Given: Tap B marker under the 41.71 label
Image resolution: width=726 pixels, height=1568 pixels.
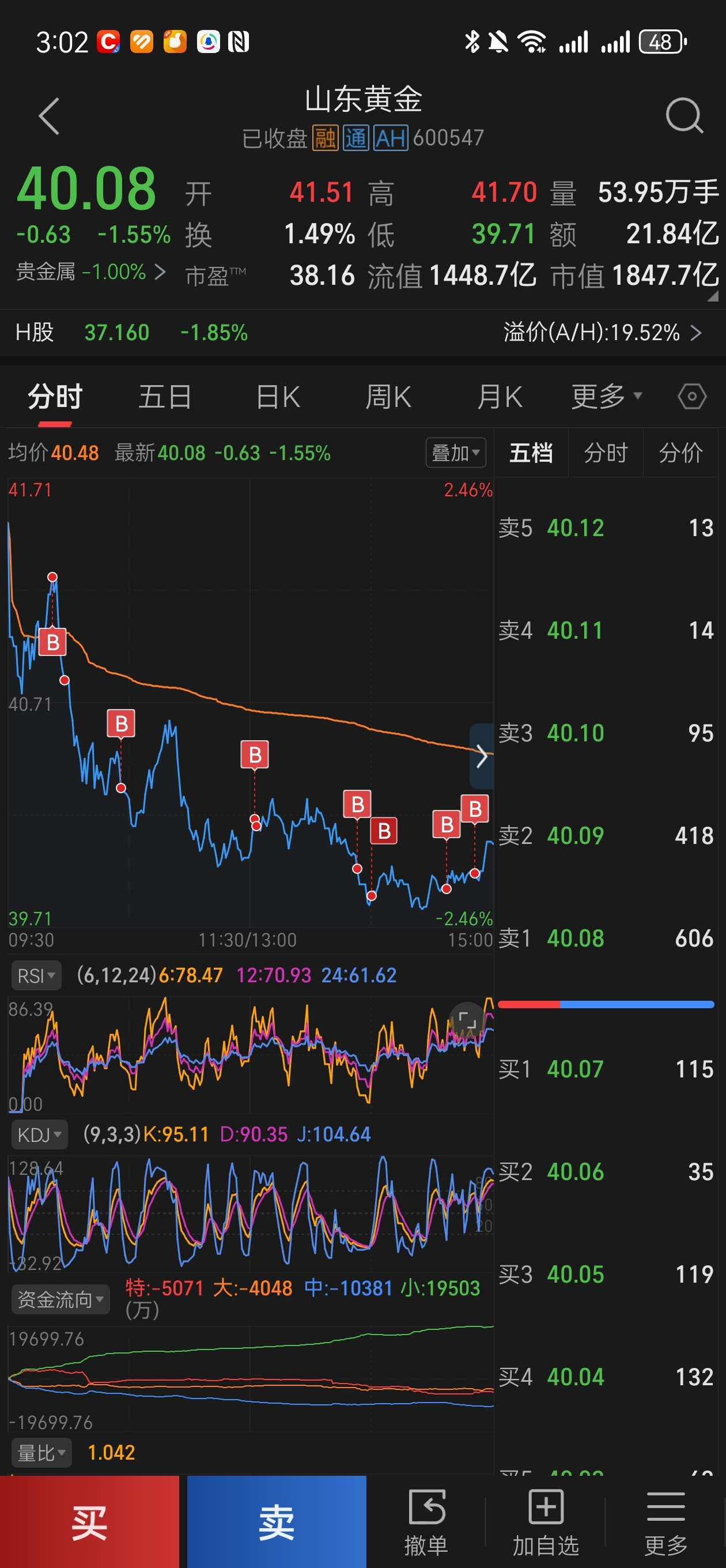Looking at the screenshot, I should click(53, 642).
